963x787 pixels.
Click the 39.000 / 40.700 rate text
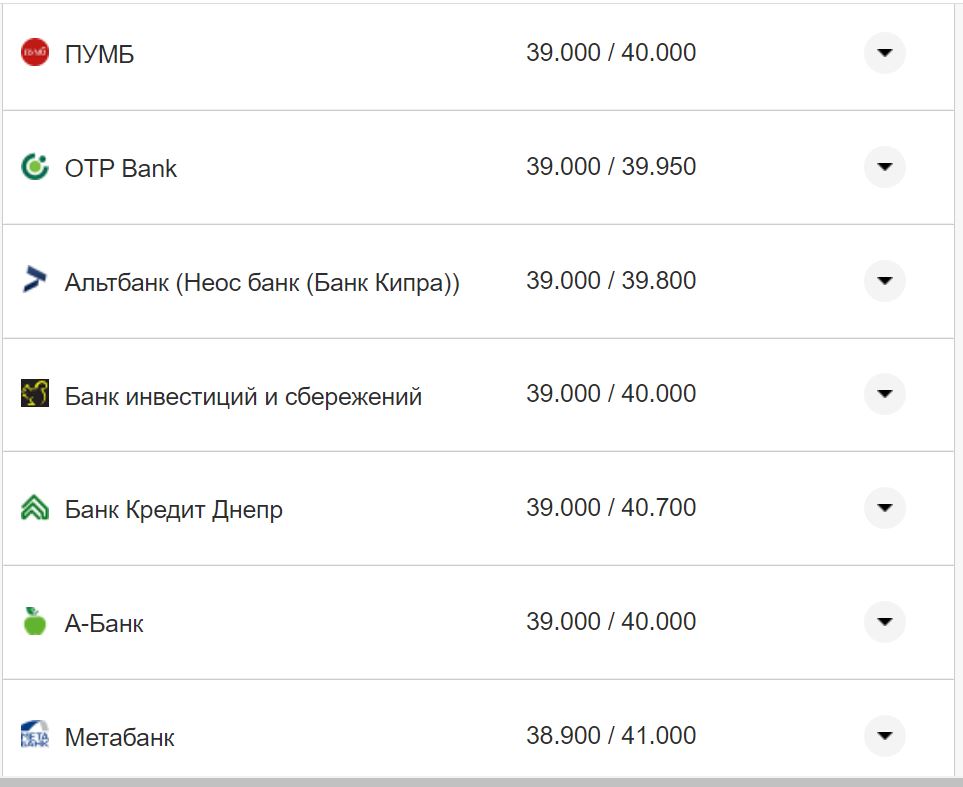coord(612,507)
